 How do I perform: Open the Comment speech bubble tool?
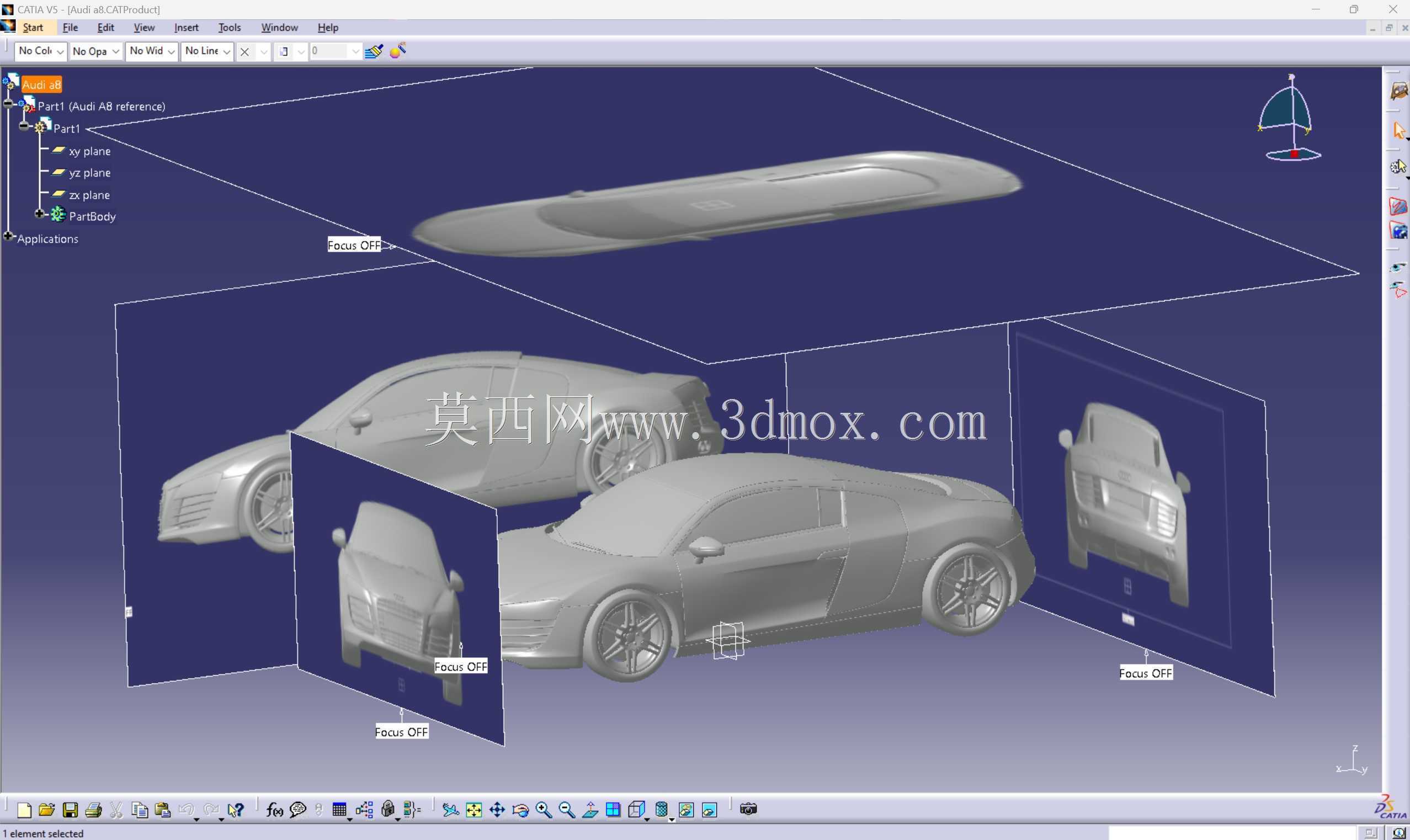point(297,810)
